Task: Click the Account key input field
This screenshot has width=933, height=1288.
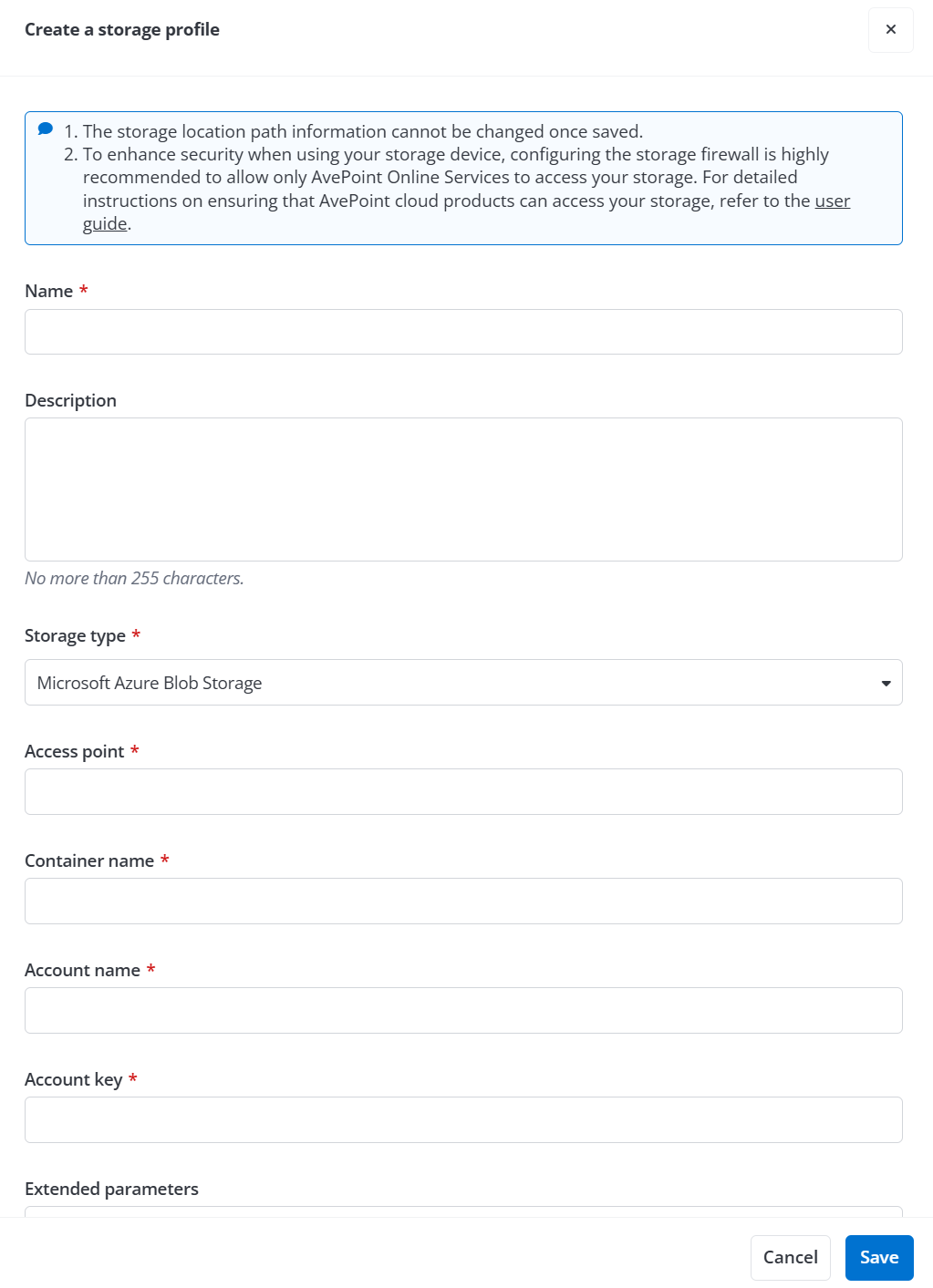Action: click(x=463, y=1119)
